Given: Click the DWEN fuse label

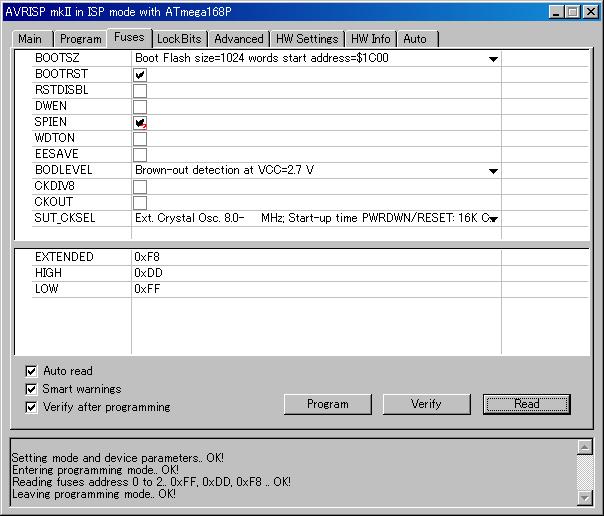Looking at the screenshot, I should [51, 106].
